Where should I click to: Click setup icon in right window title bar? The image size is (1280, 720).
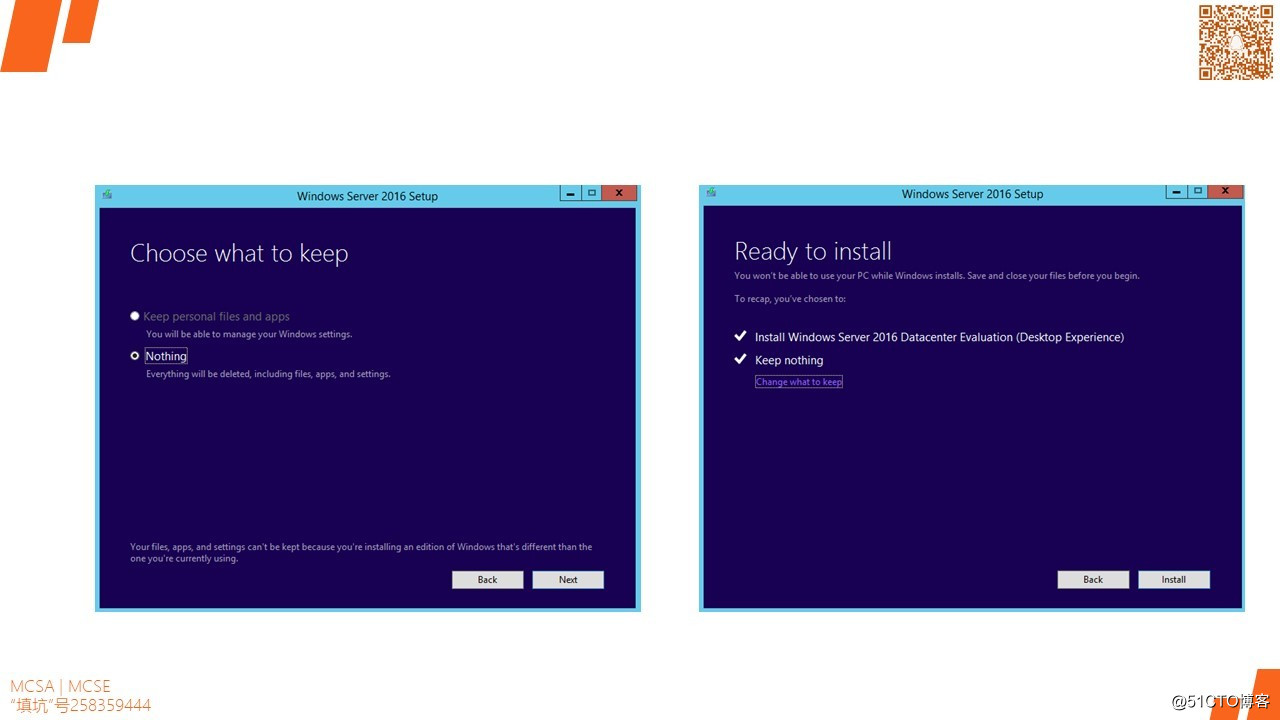[x=711, y=193]
